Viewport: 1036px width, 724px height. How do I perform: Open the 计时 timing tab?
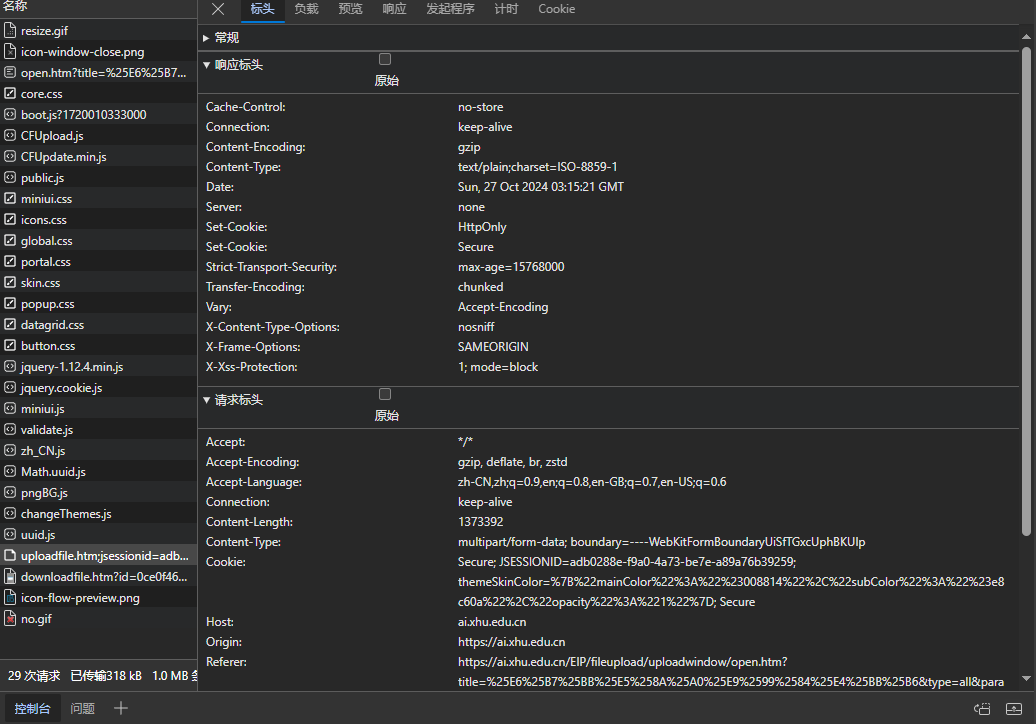(507, 9)
